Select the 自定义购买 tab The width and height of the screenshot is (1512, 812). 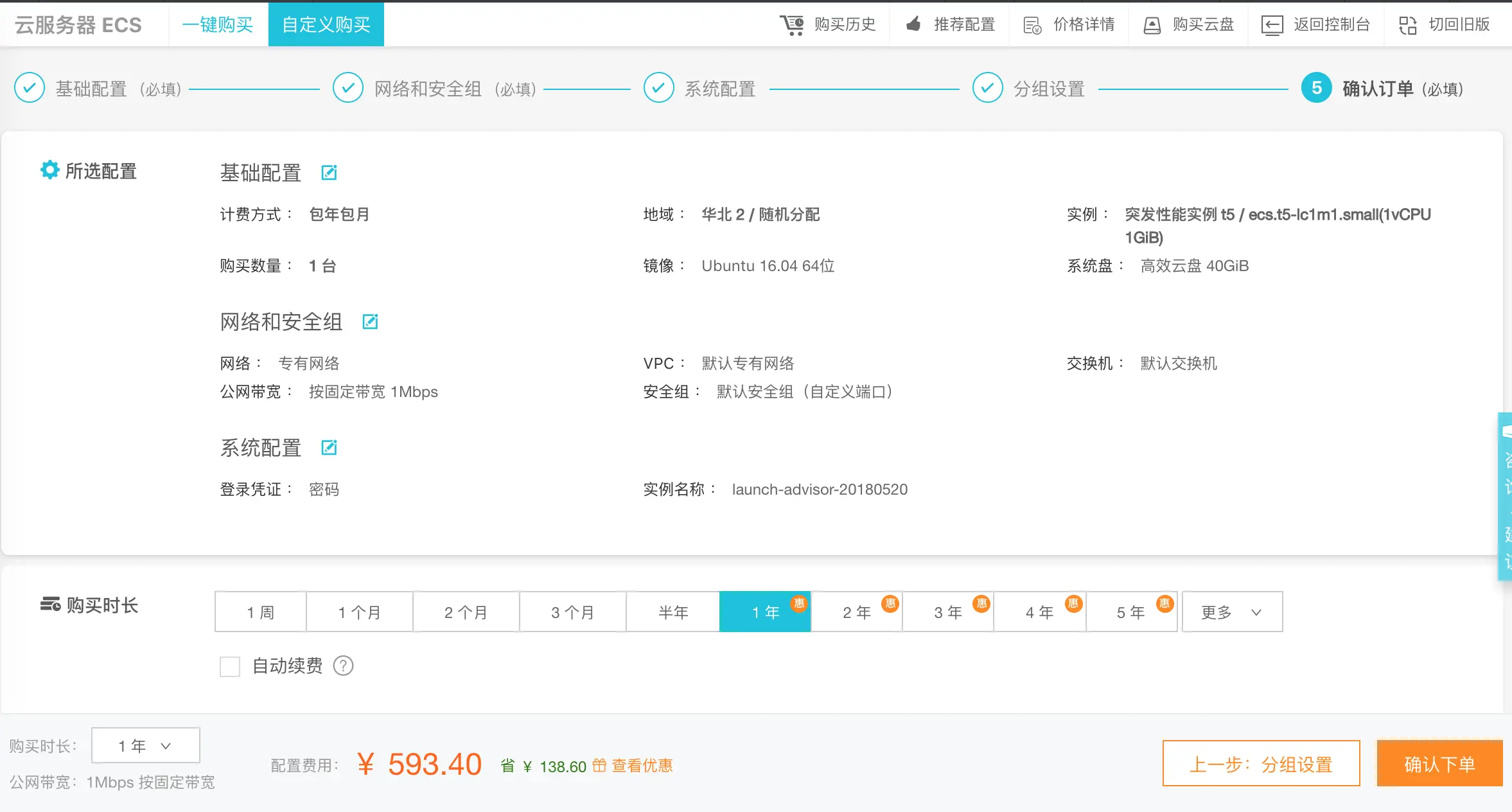click(x=326, y=24)
